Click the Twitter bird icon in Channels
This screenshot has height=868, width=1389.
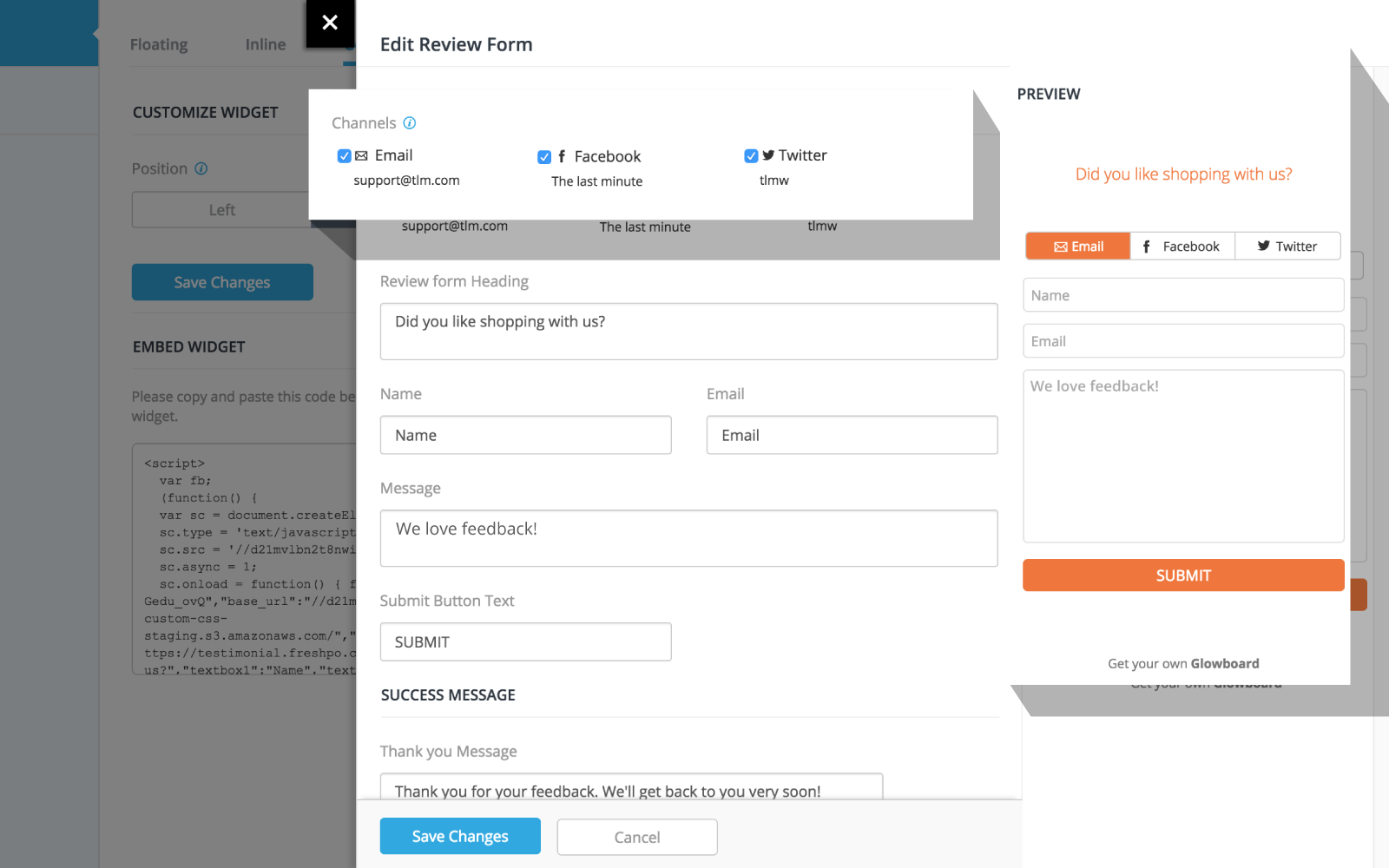[768, 155]
